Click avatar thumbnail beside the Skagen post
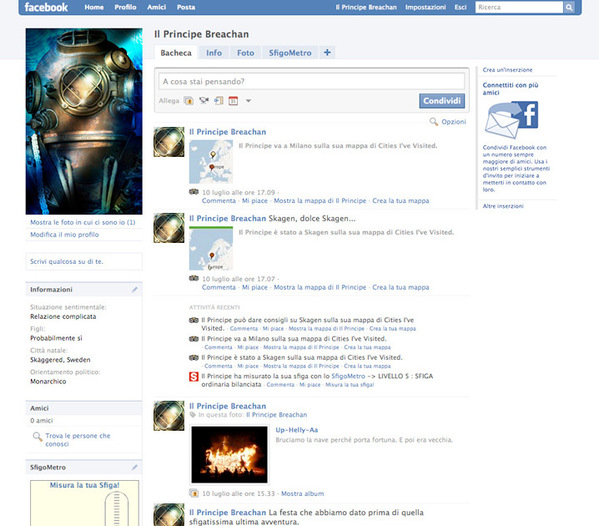The image size is (599, 526). (x=169, y=228)
